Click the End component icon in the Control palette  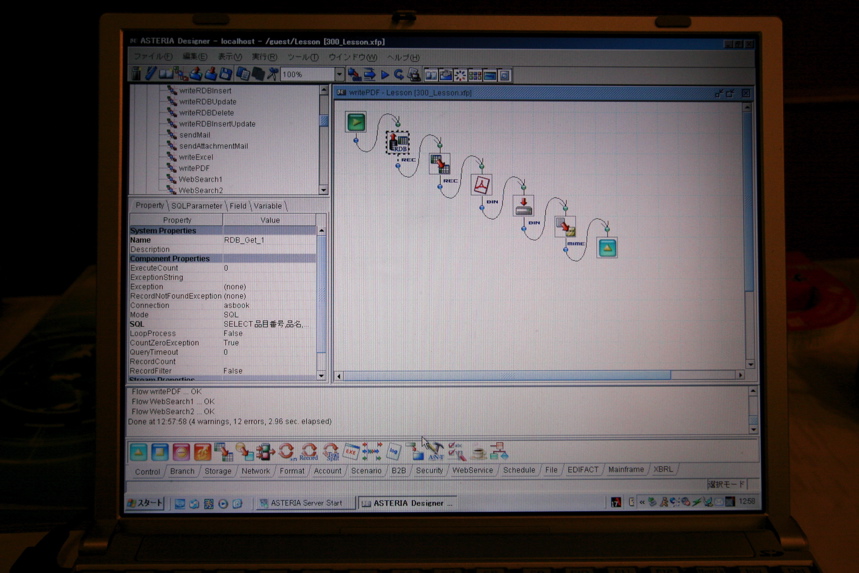[138, 452]
